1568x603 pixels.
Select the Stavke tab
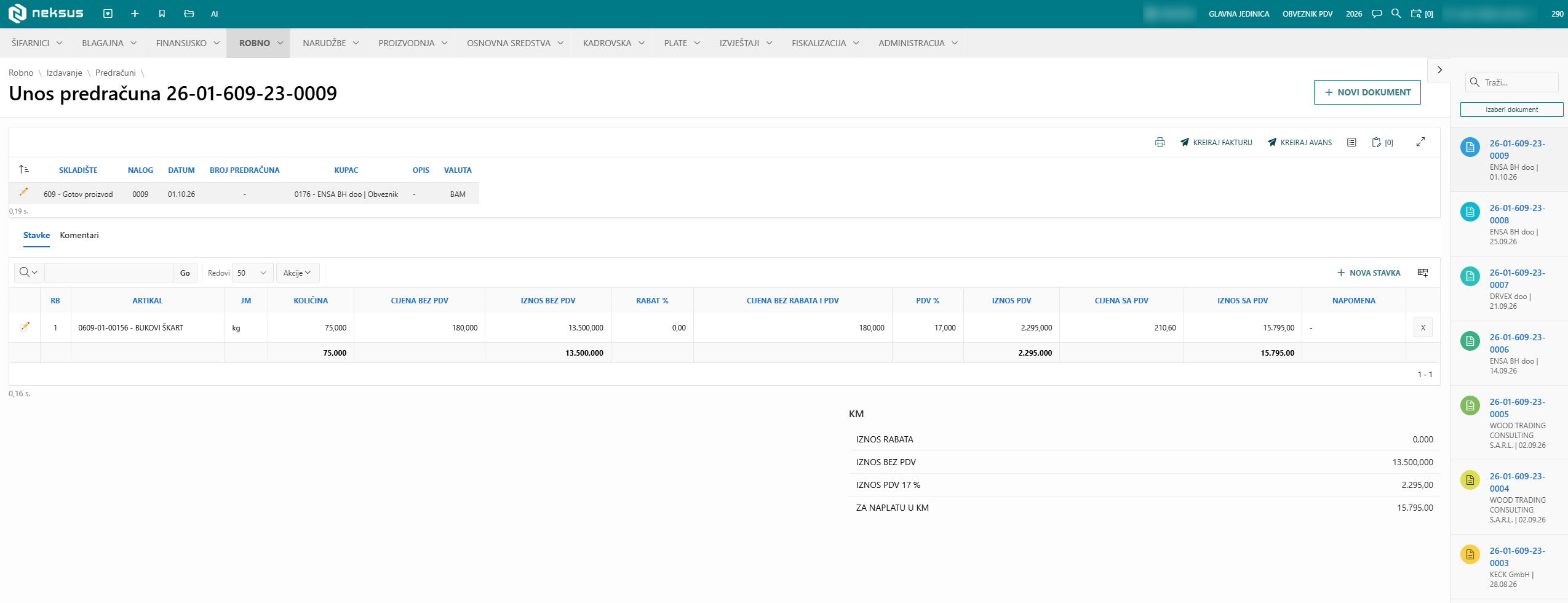click(x=36, y=235)
